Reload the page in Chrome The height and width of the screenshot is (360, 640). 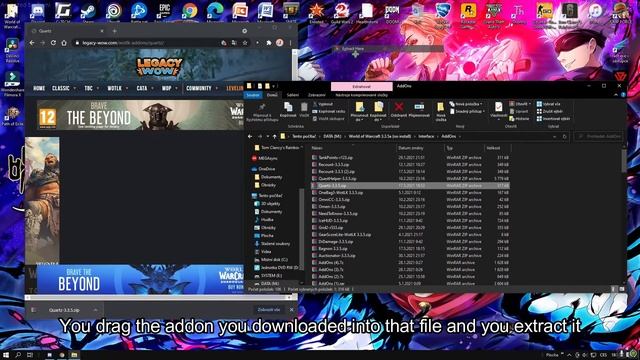[53, 42]
